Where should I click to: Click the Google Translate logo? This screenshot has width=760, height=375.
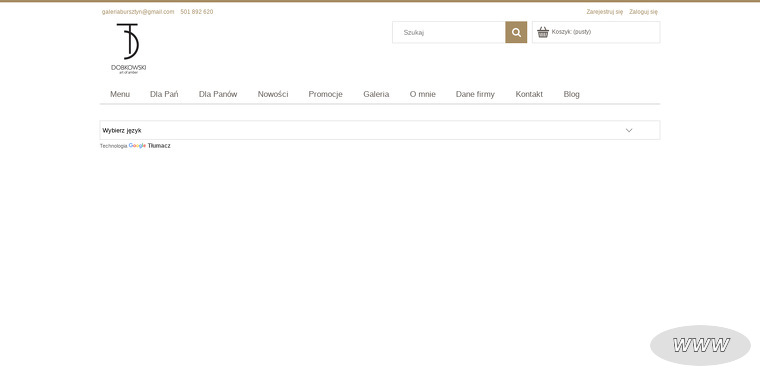(137, 146)
